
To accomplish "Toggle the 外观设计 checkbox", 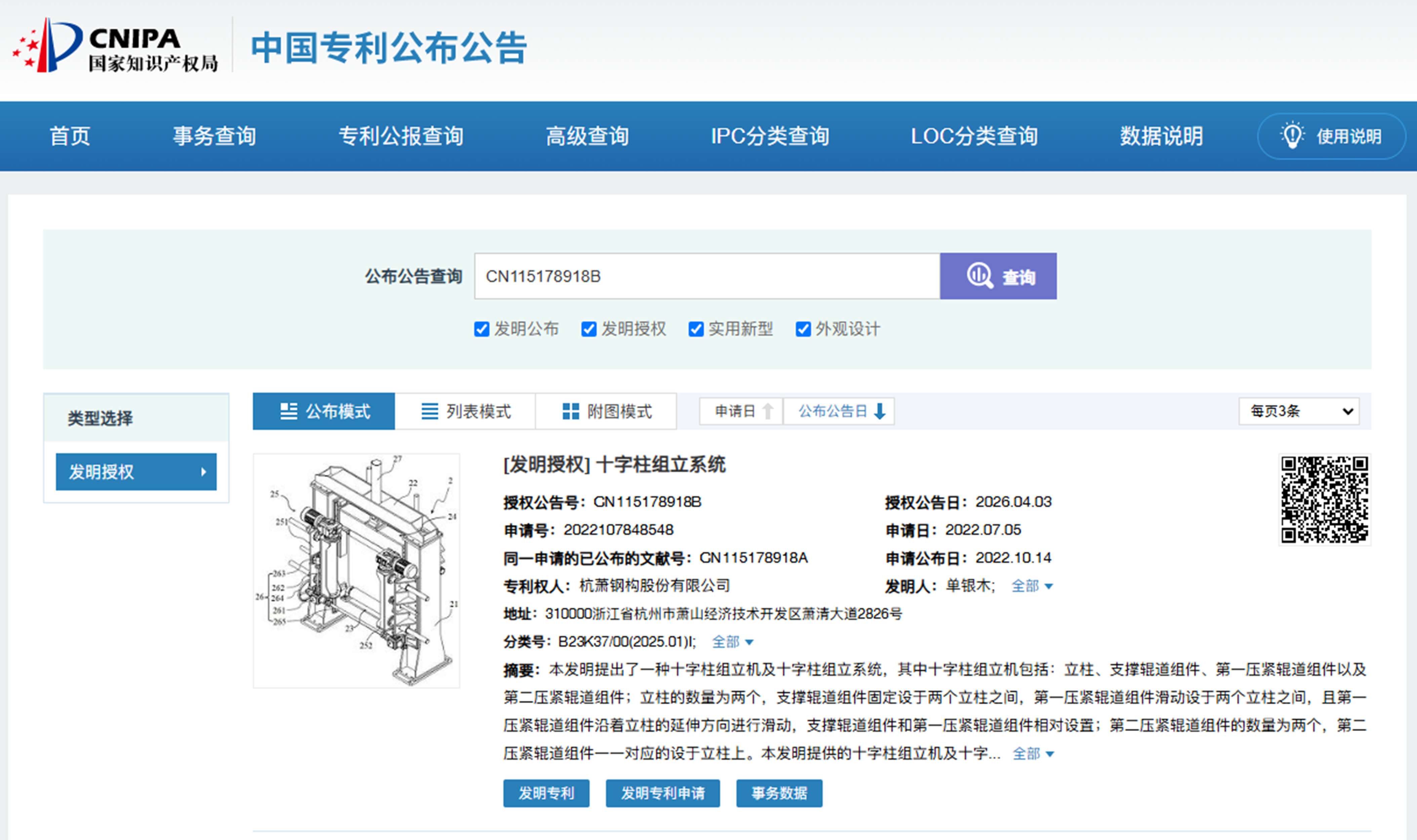I will click(803, 329).
